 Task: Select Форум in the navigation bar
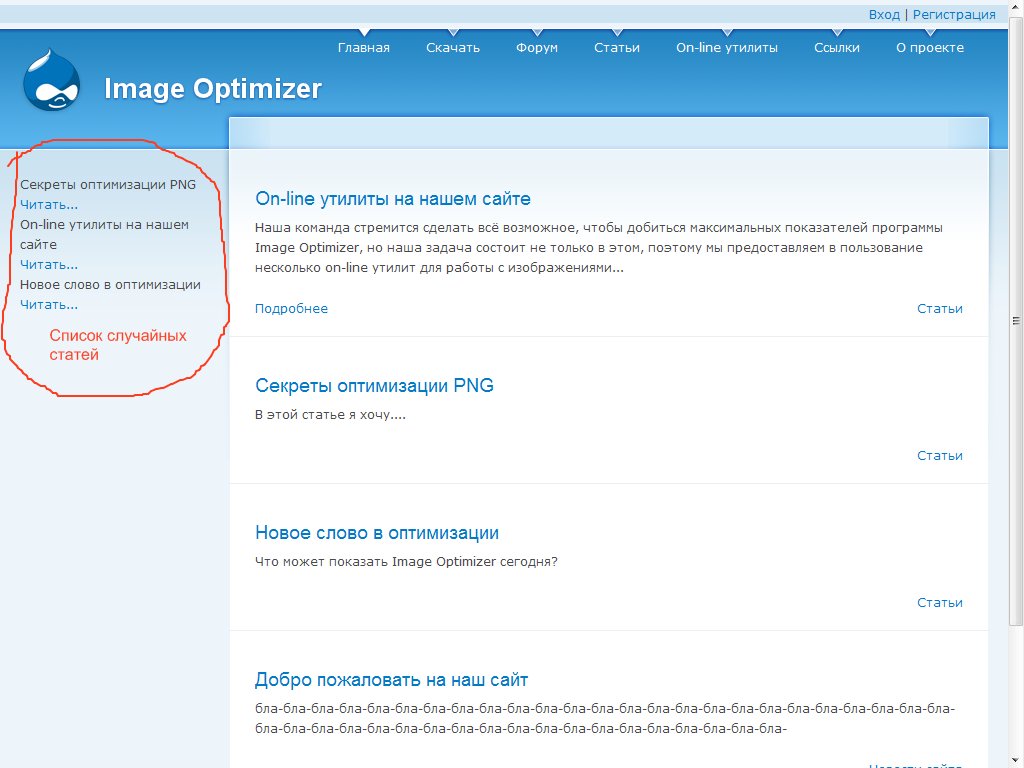(x=537, y=48)
